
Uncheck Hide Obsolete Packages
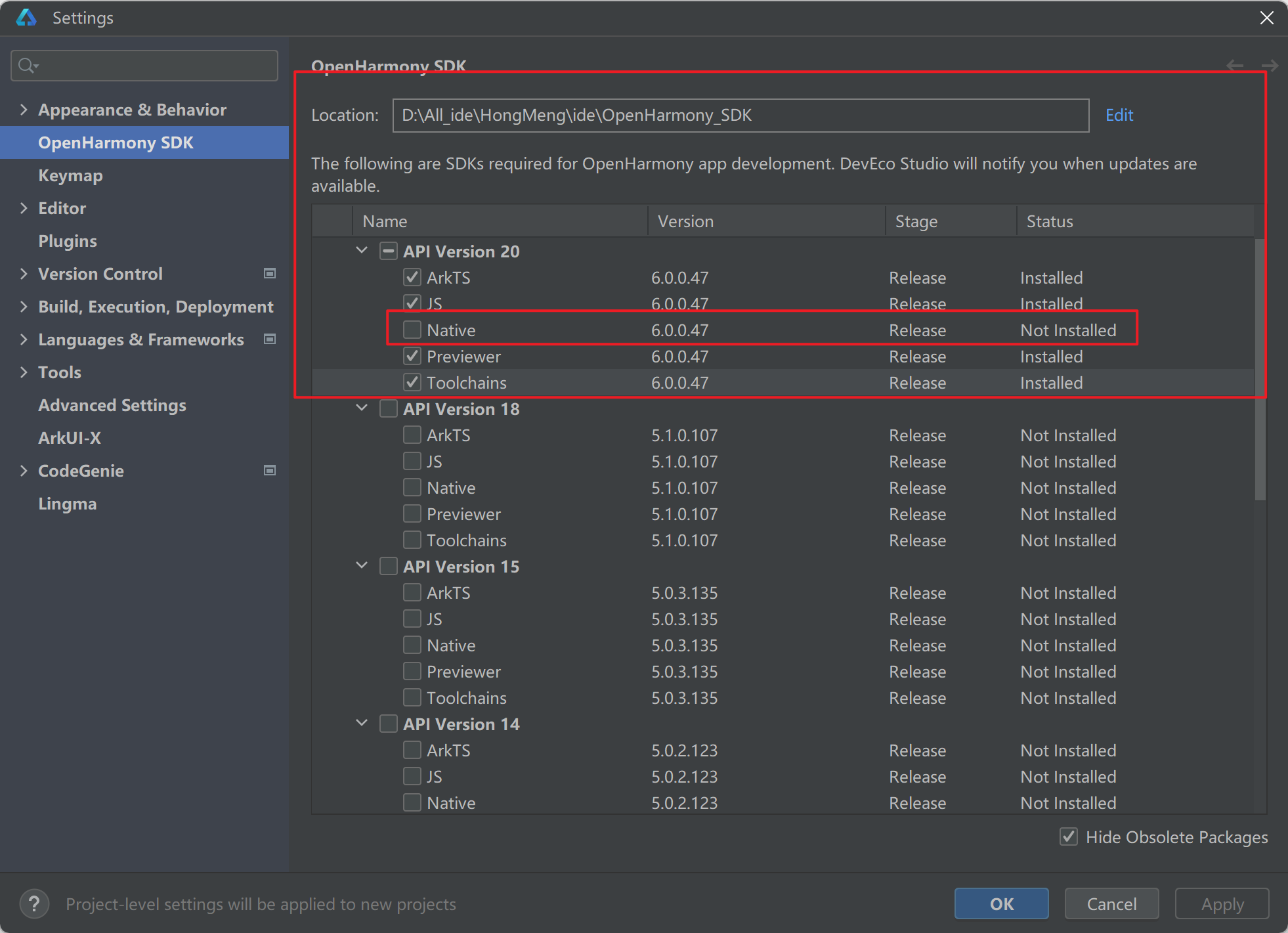coord(1069,837)
